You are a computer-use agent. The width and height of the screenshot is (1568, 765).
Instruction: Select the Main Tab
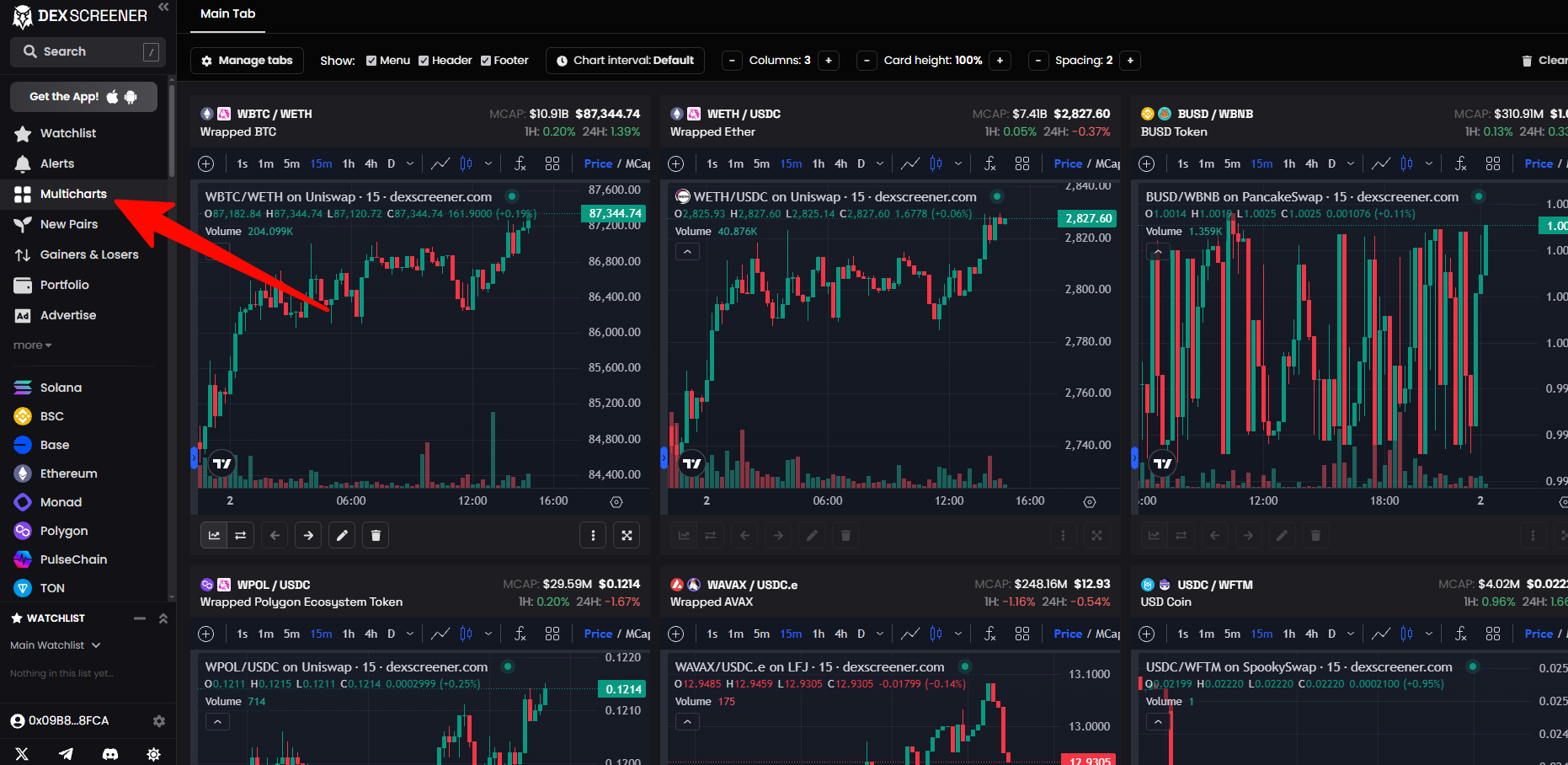227,14
